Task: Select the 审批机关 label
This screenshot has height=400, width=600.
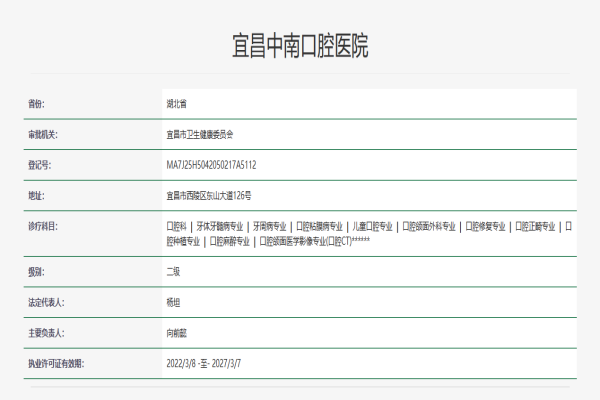Action: (x=42, y=134)
